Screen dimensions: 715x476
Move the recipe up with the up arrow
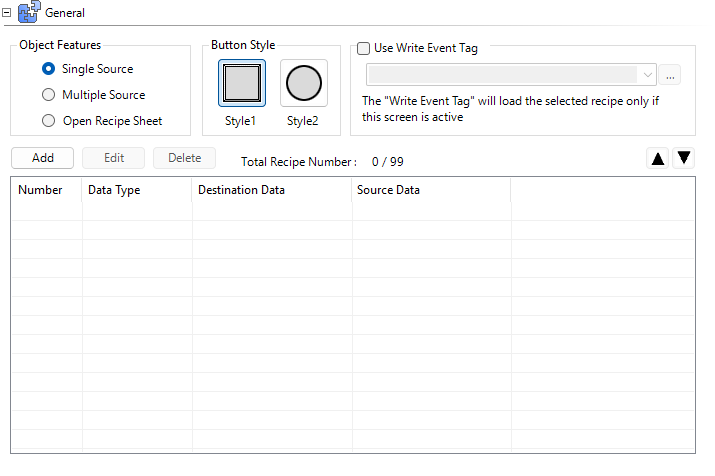tap(658, 158)
